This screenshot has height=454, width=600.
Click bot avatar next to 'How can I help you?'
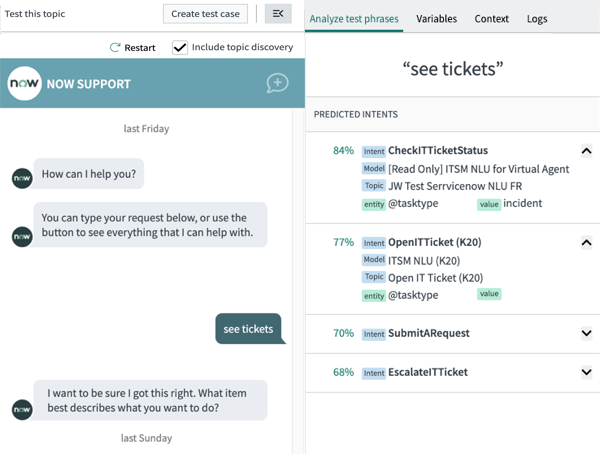(x=22, y=178)
